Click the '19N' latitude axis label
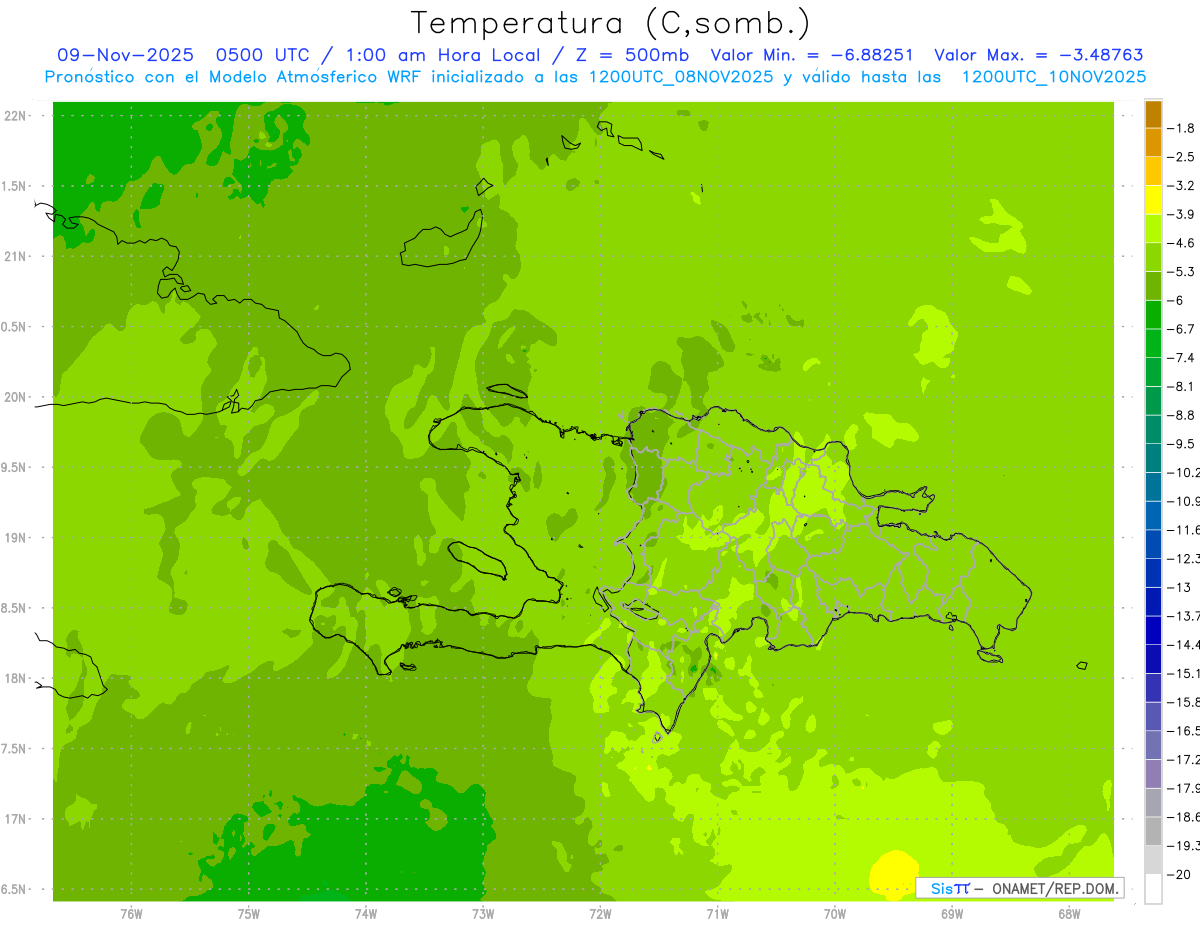Screen dimensions: 1200x927 pyautogui.click(x=15, y=538)
